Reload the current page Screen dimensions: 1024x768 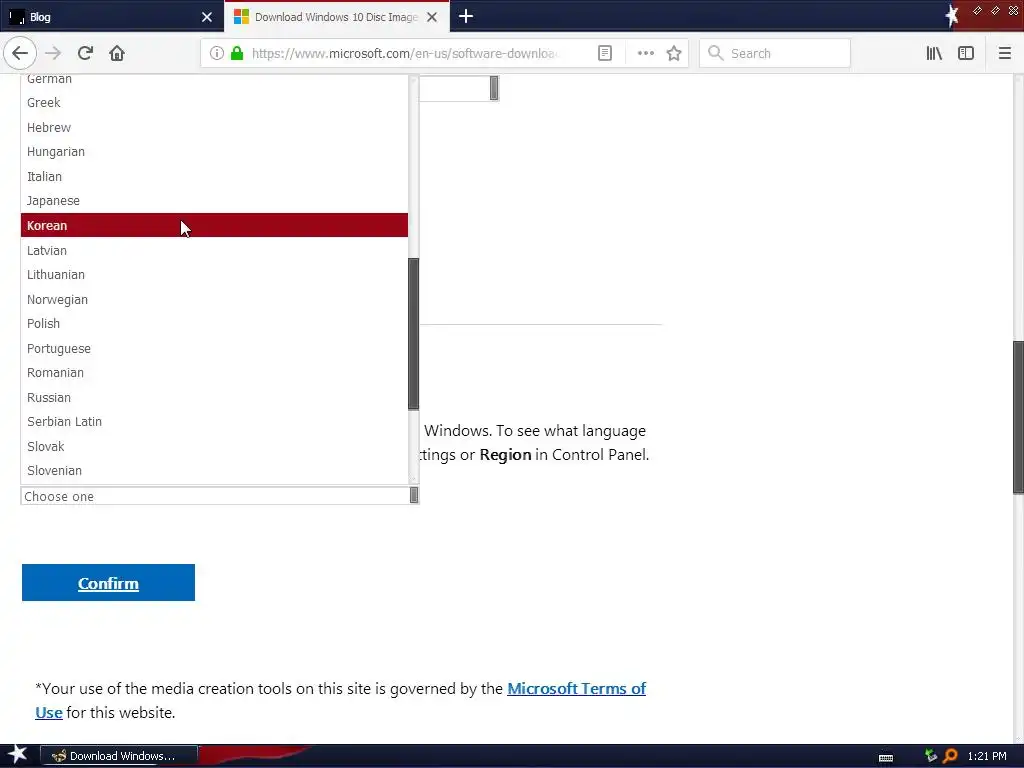pyautogui.click(x=85, y=53)
